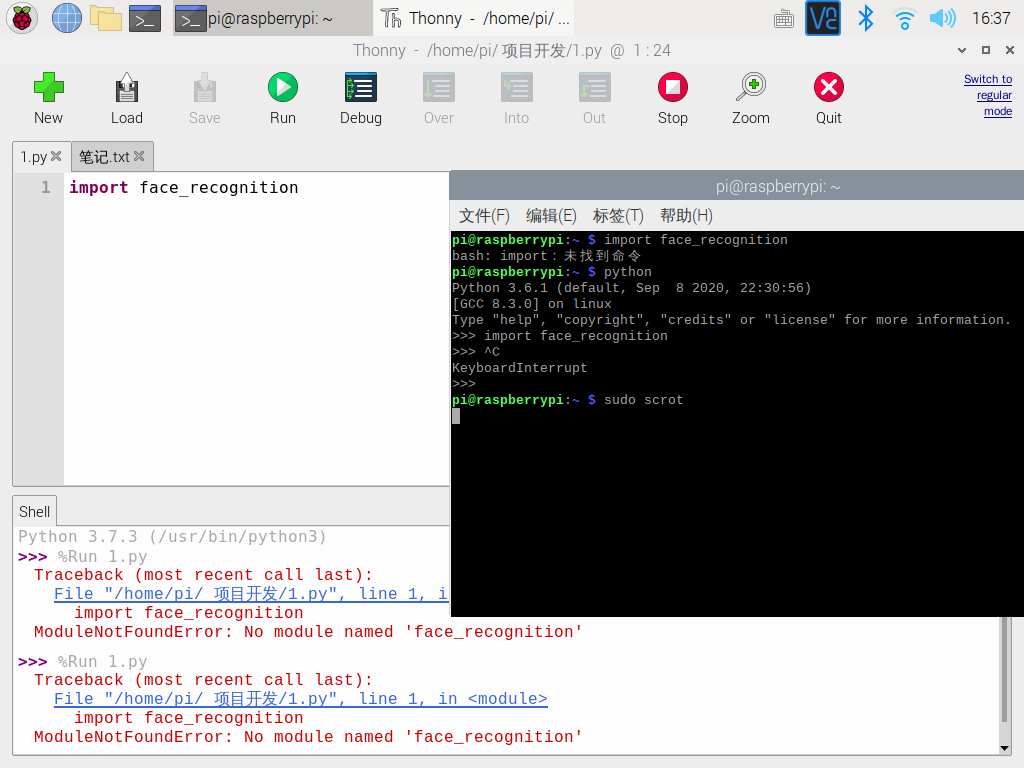Image resolution: width=1024 pixels, height=768 pixels.
Task: Close the 1.py editor tab
Action: [x=56, y=156]
